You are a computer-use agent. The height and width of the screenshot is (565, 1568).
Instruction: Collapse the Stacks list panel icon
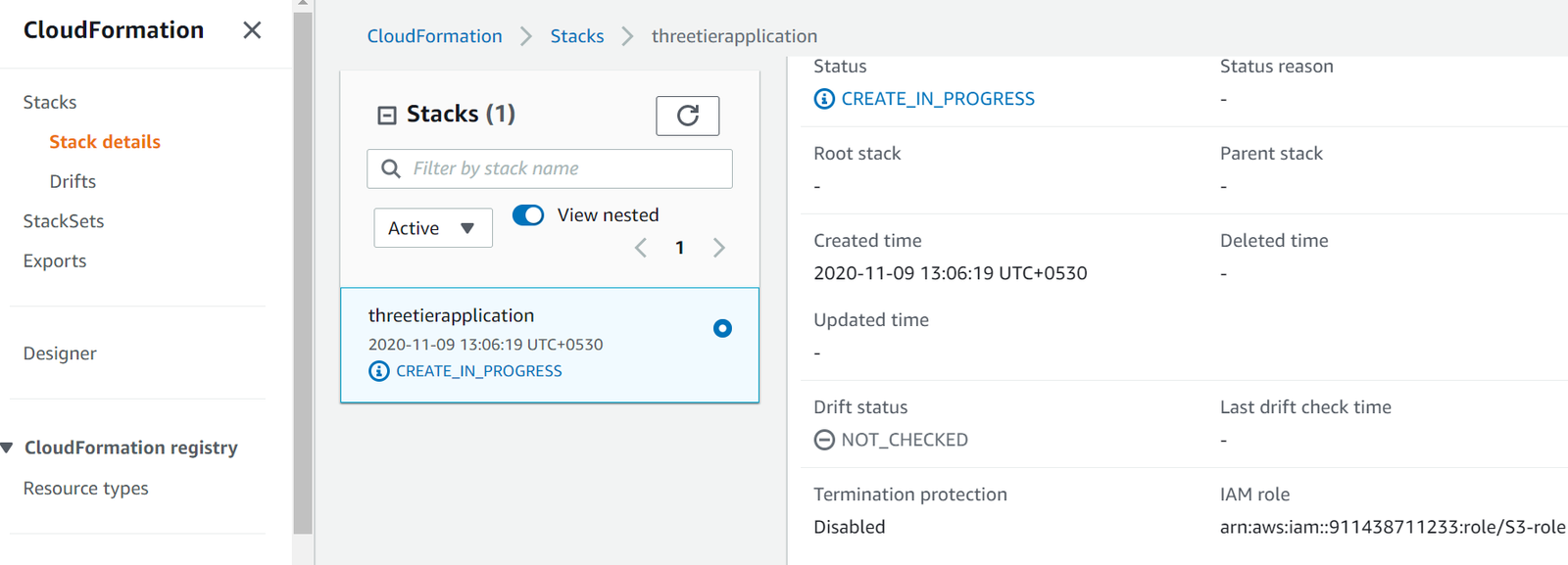pyautogui.click(x=387, y=116)
